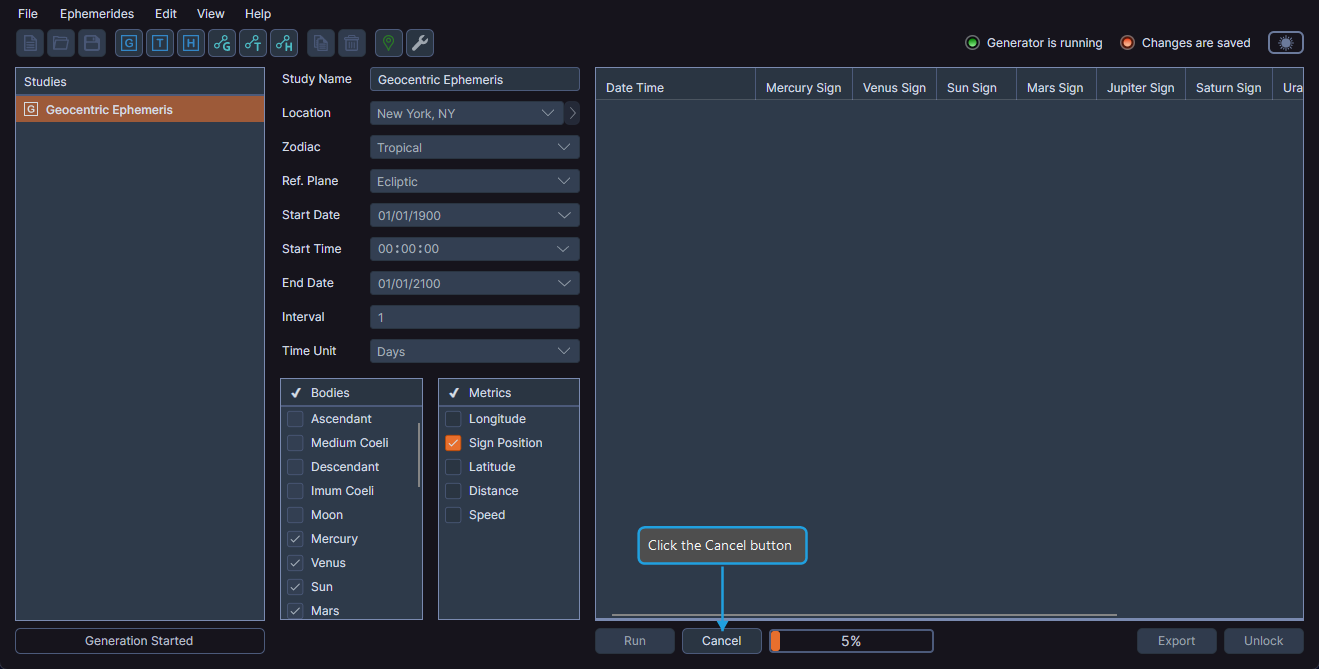Image resolution: width=1319 pixels, height=669 pixels.
Task: Open the green location pin tool
Action: click(387, 42)
